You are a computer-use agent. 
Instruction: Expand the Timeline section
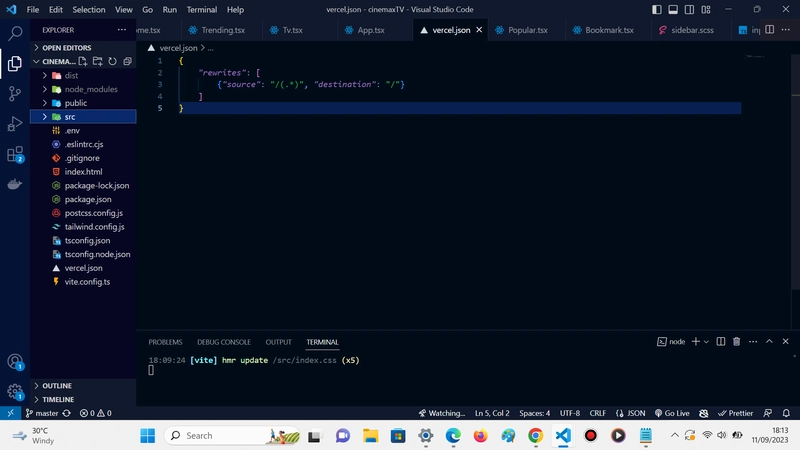[83, 399]
